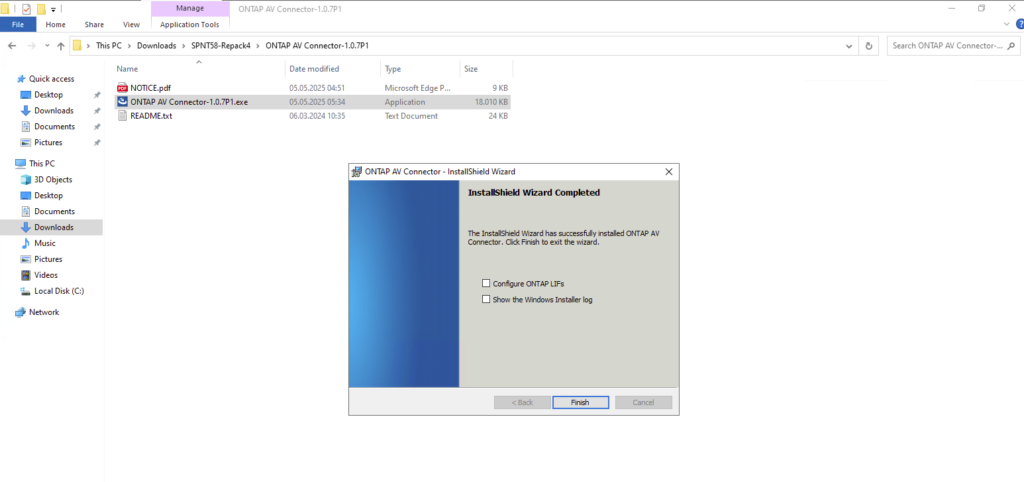Click This PC in the address path
This screenshot has width=1024, height=482.
point(108,46)
